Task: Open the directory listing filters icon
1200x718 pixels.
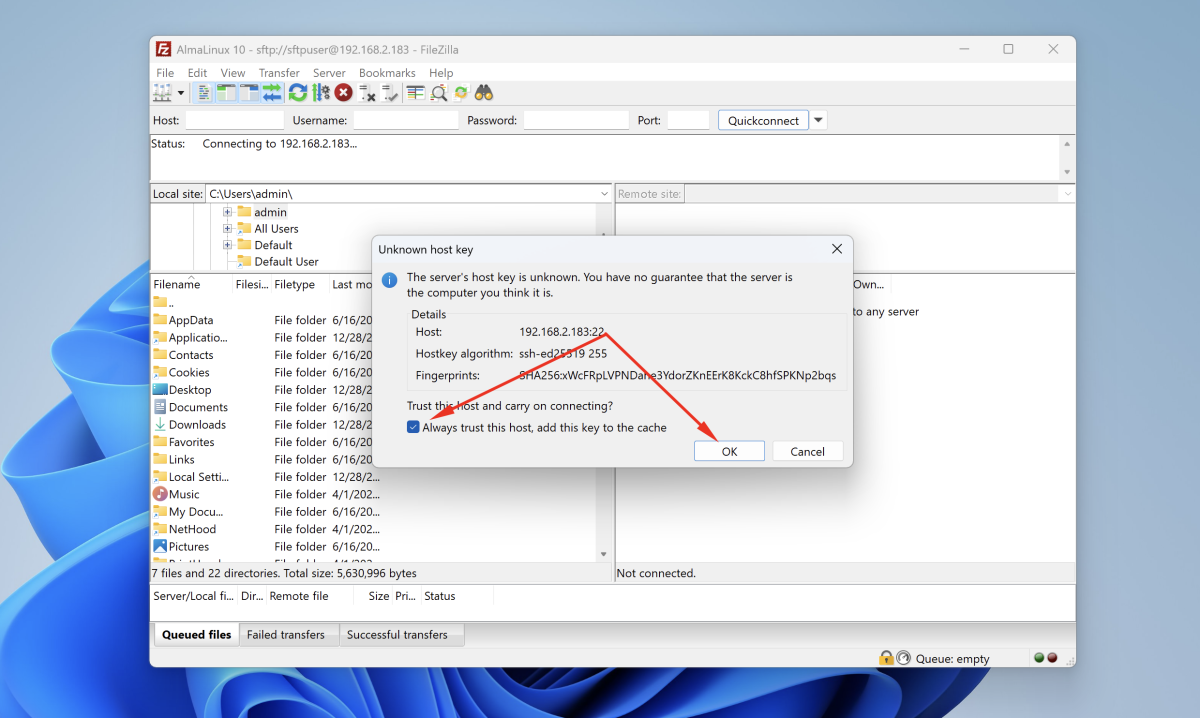Action: 415,93
